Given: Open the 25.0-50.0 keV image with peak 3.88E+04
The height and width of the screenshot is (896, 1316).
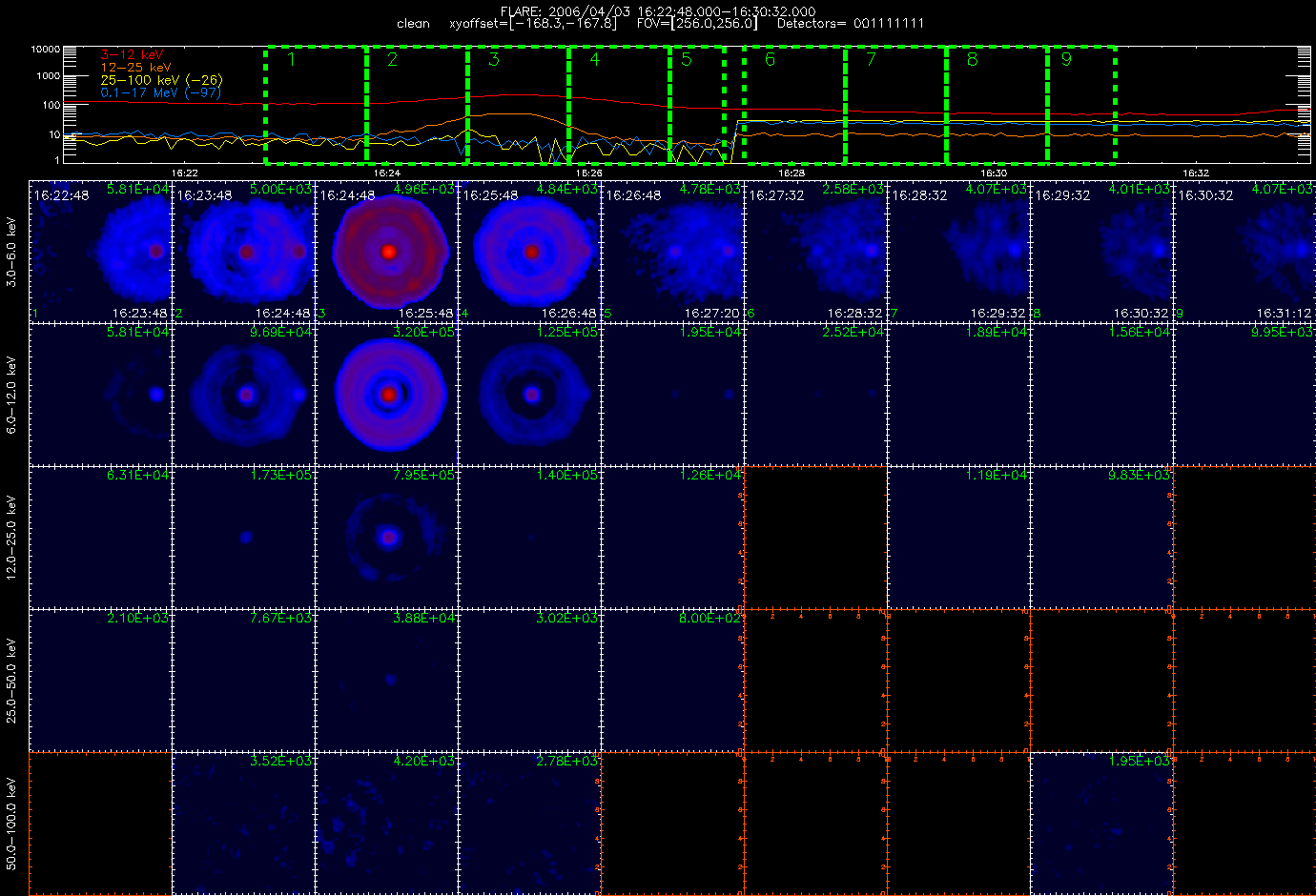Looking at the screenshot, I should (x=387, y=681).
